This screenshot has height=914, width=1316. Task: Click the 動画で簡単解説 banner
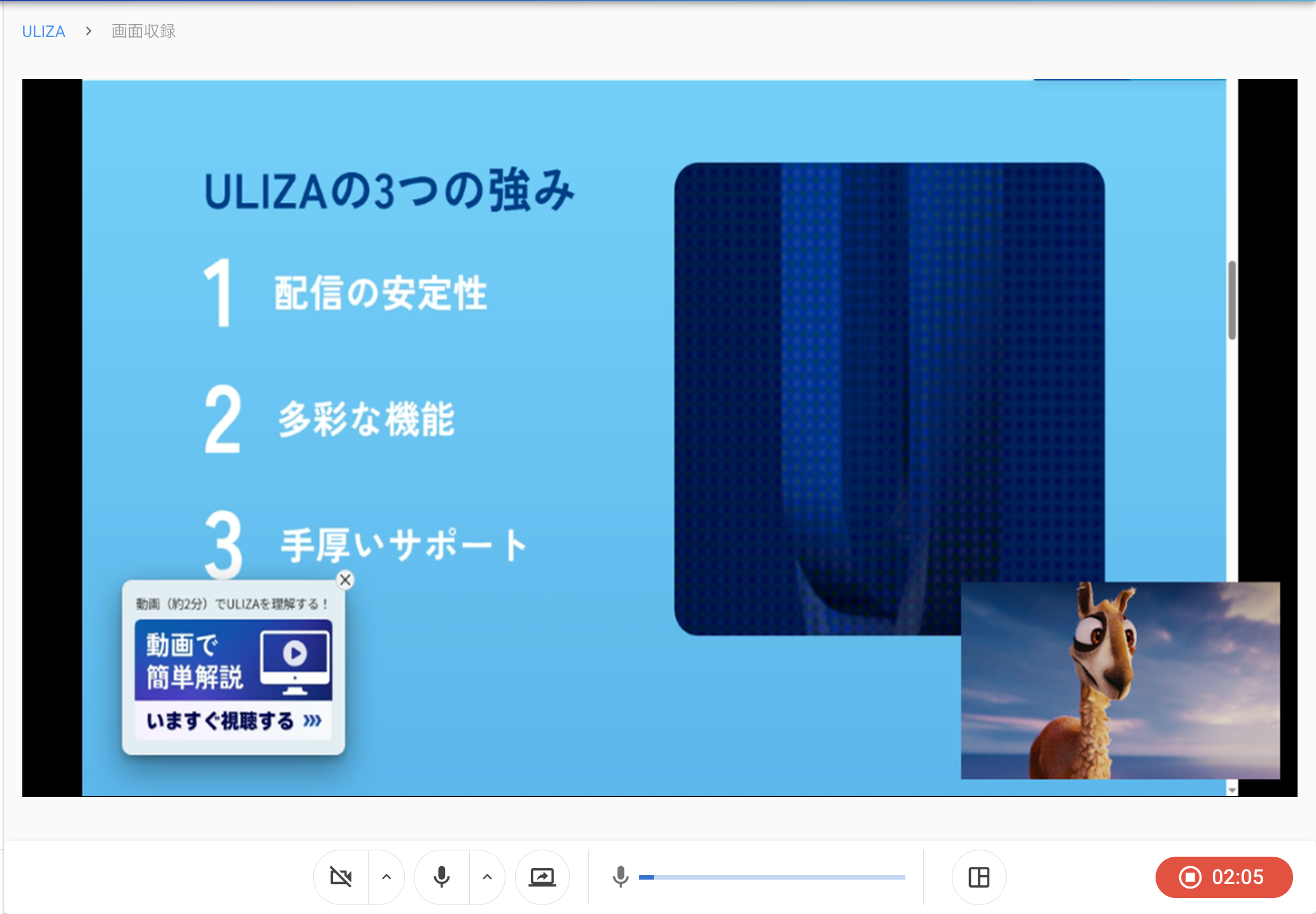point(233,660)
